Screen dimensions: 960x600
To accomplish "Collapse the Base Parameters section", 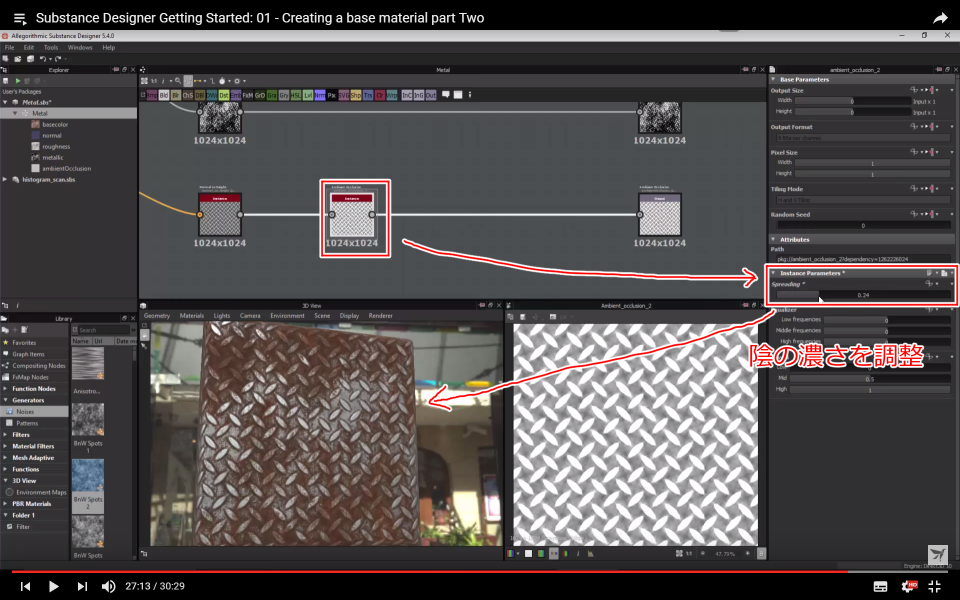I will (773, 80).
